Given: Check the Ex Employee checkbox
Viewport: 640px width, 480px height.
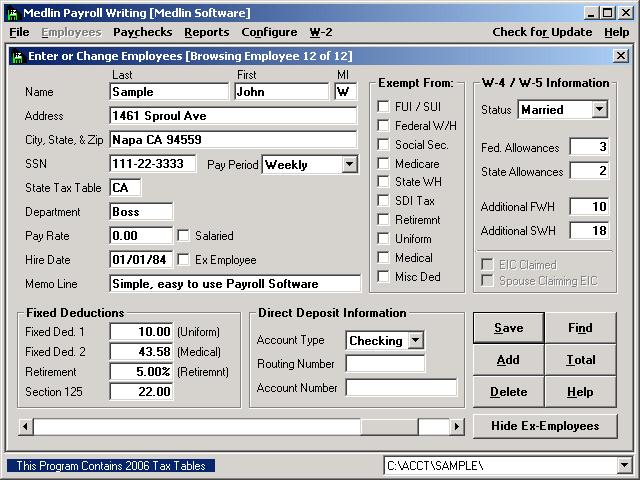Looking at the screenshot, I should (x=183, y=260).
